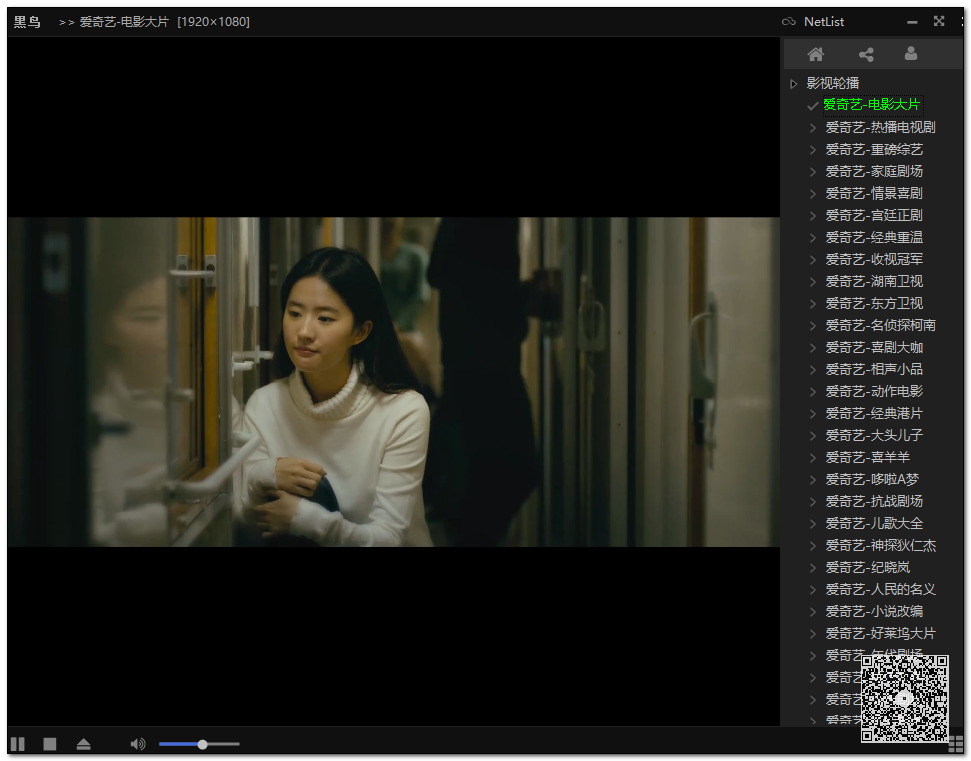
Task: Expand arrow beside 爱奇艺-经典重温
Action: (x=812, y=238)
